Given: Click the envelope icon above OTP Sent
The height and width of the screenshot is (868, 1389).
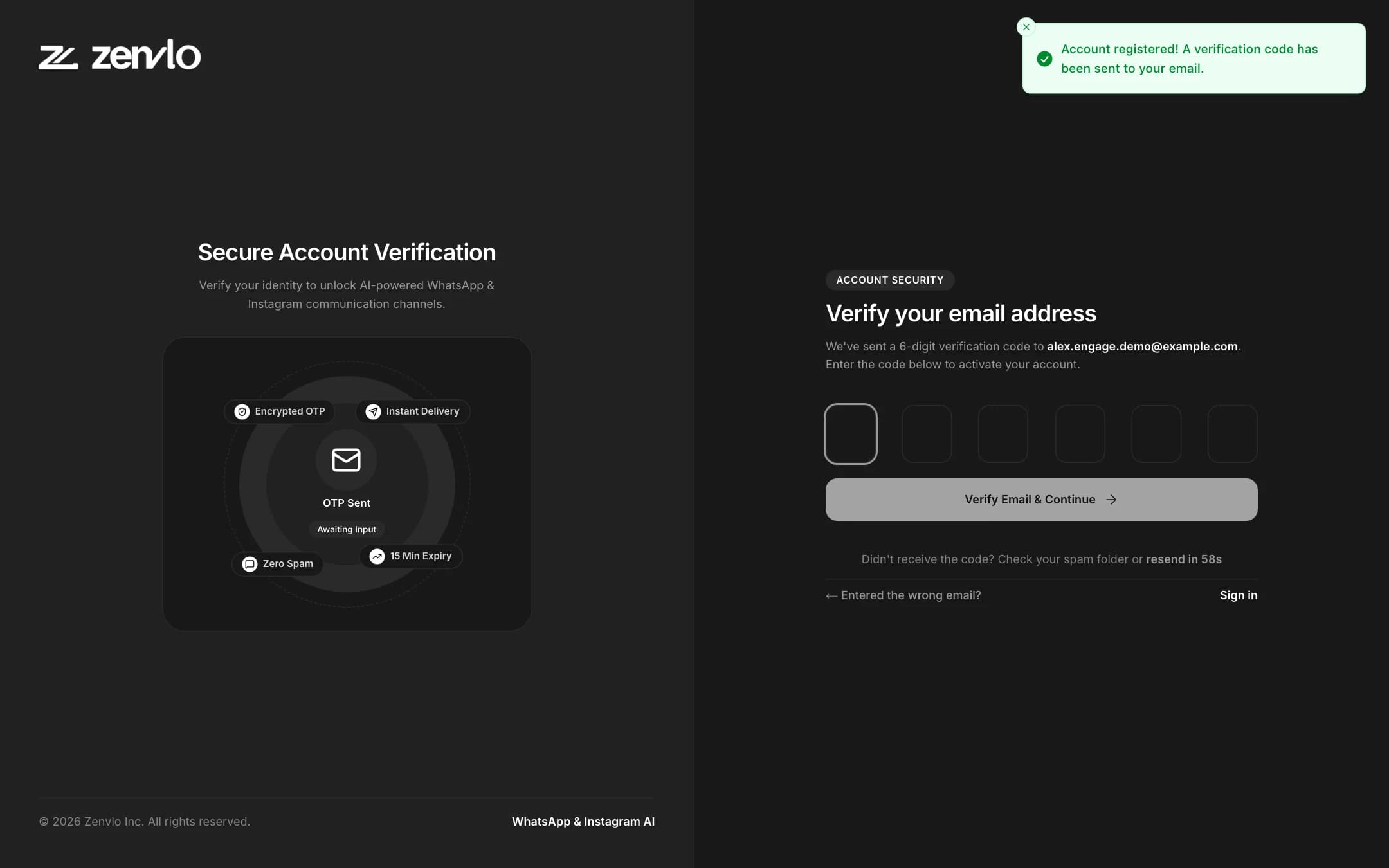Looking at the screenshot, I should [x=346, y=460].
